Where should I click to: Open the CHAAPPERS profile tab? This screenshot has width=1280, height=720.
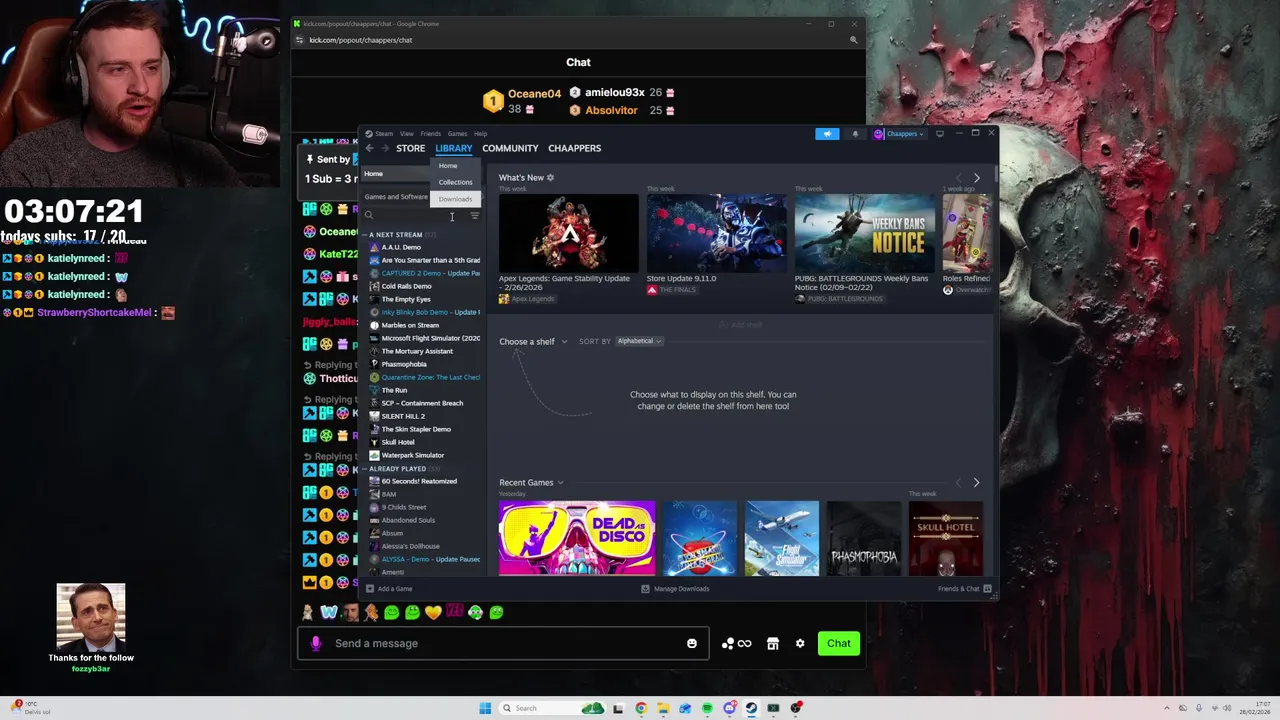(574, 148)
